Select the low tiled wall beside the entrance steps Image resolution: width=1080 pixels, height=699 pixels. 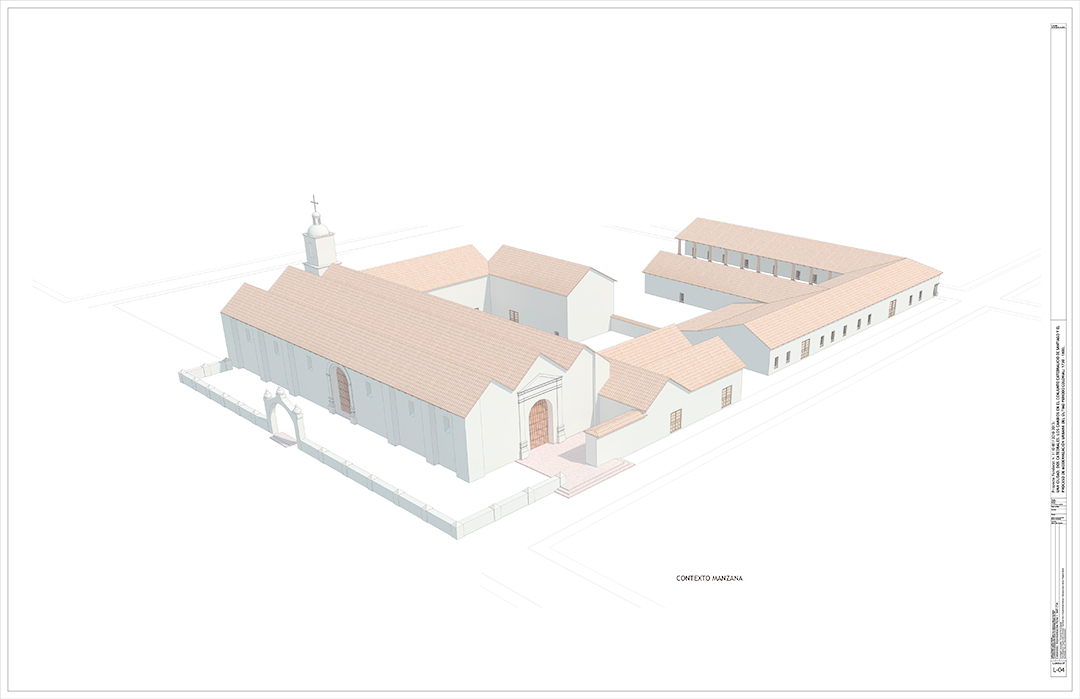click(614, 424)
